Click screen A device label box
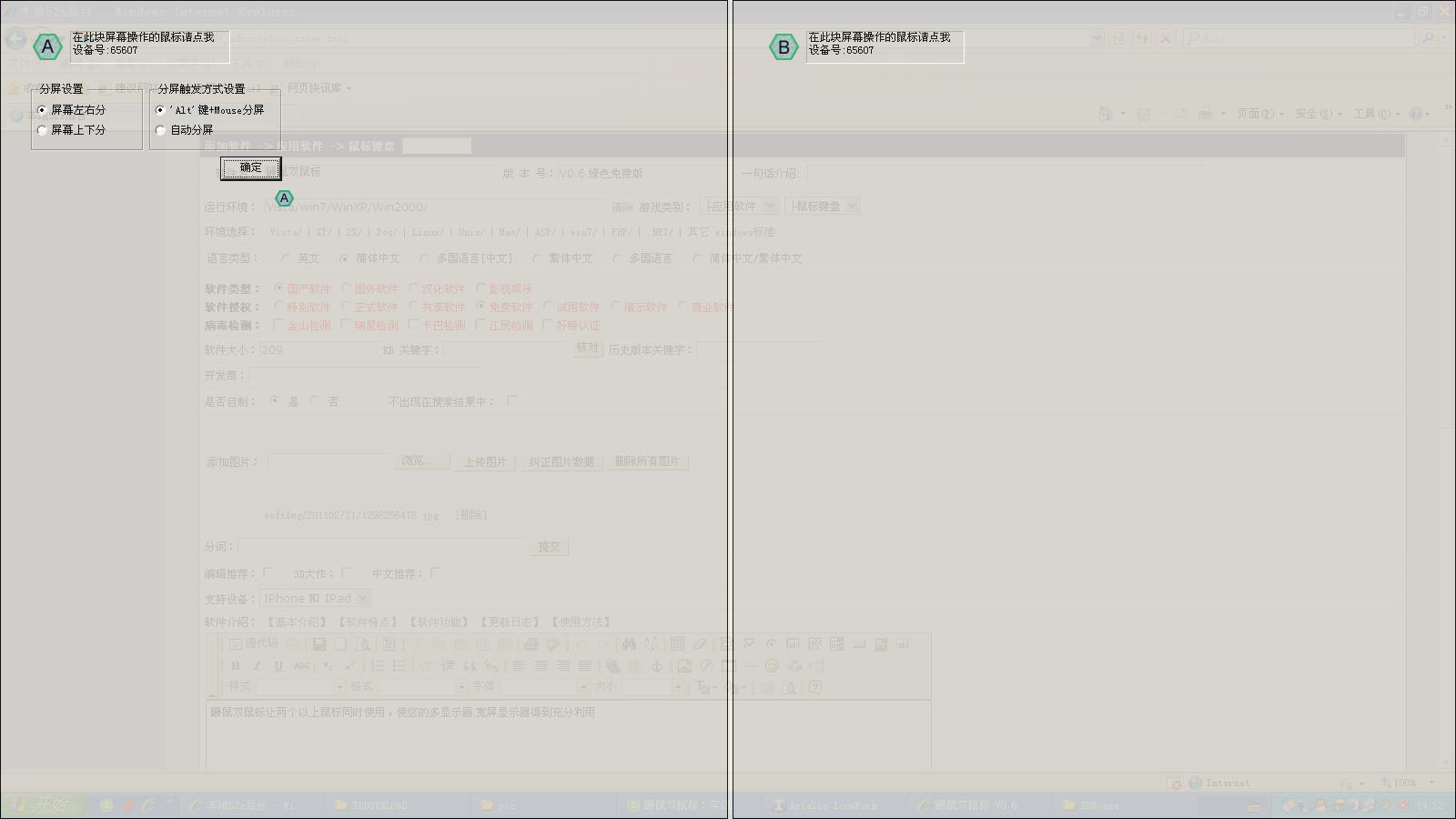 150,45
